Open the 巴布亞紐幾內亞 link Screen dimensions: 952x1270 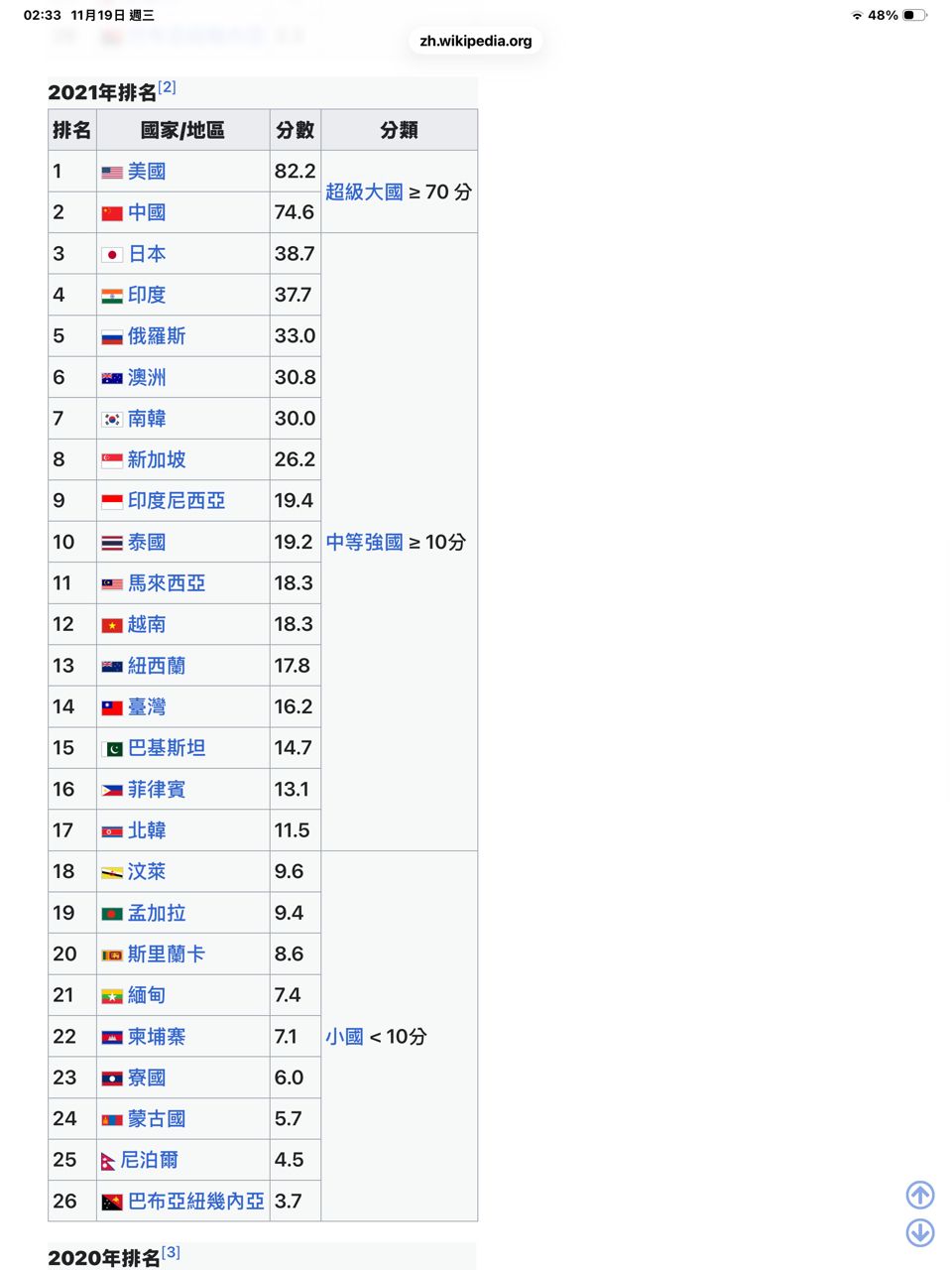[x=195, y=1201]
